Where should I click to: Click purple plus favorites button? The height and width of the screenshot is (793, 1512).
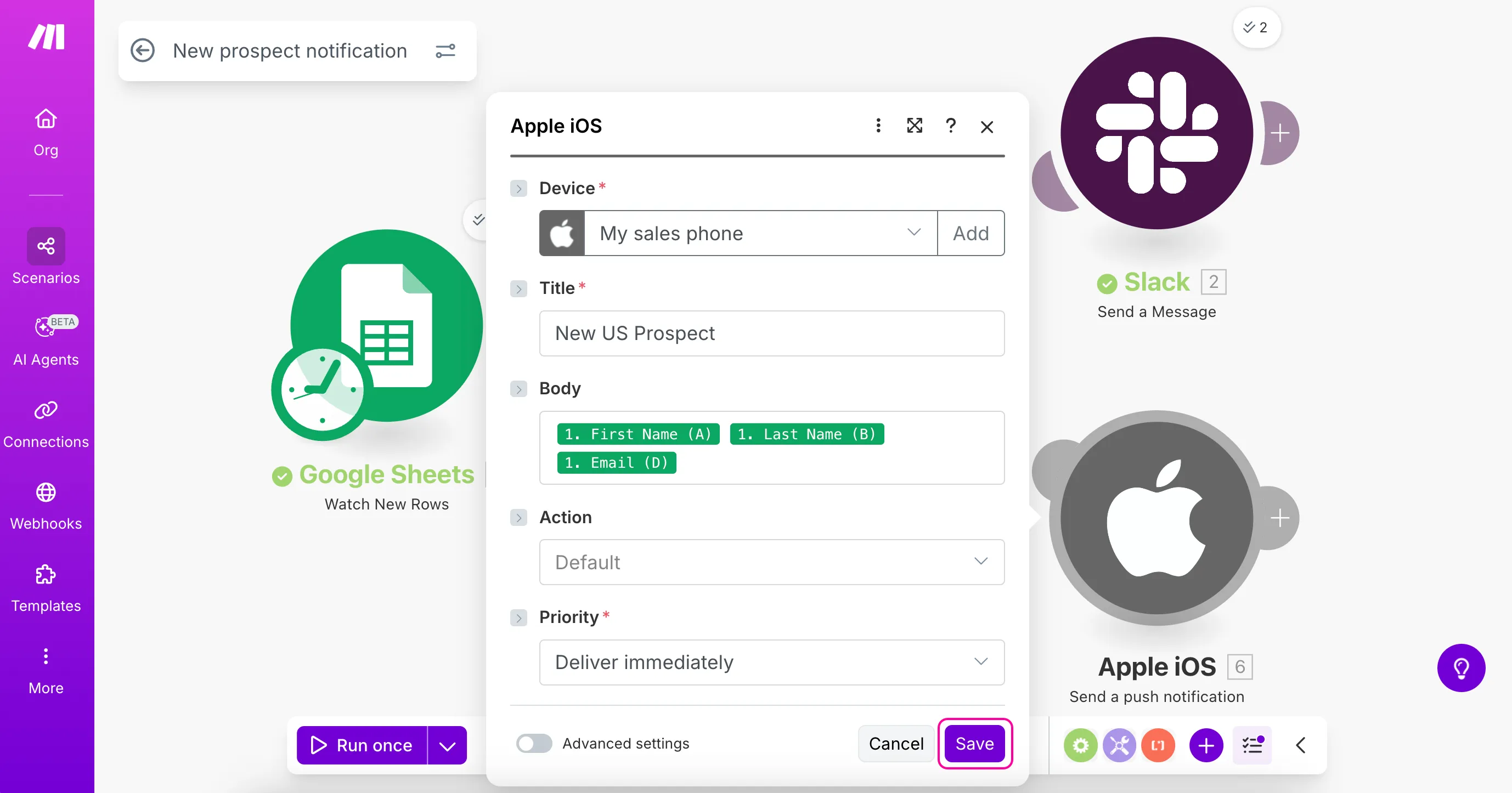coord(1206,745)
